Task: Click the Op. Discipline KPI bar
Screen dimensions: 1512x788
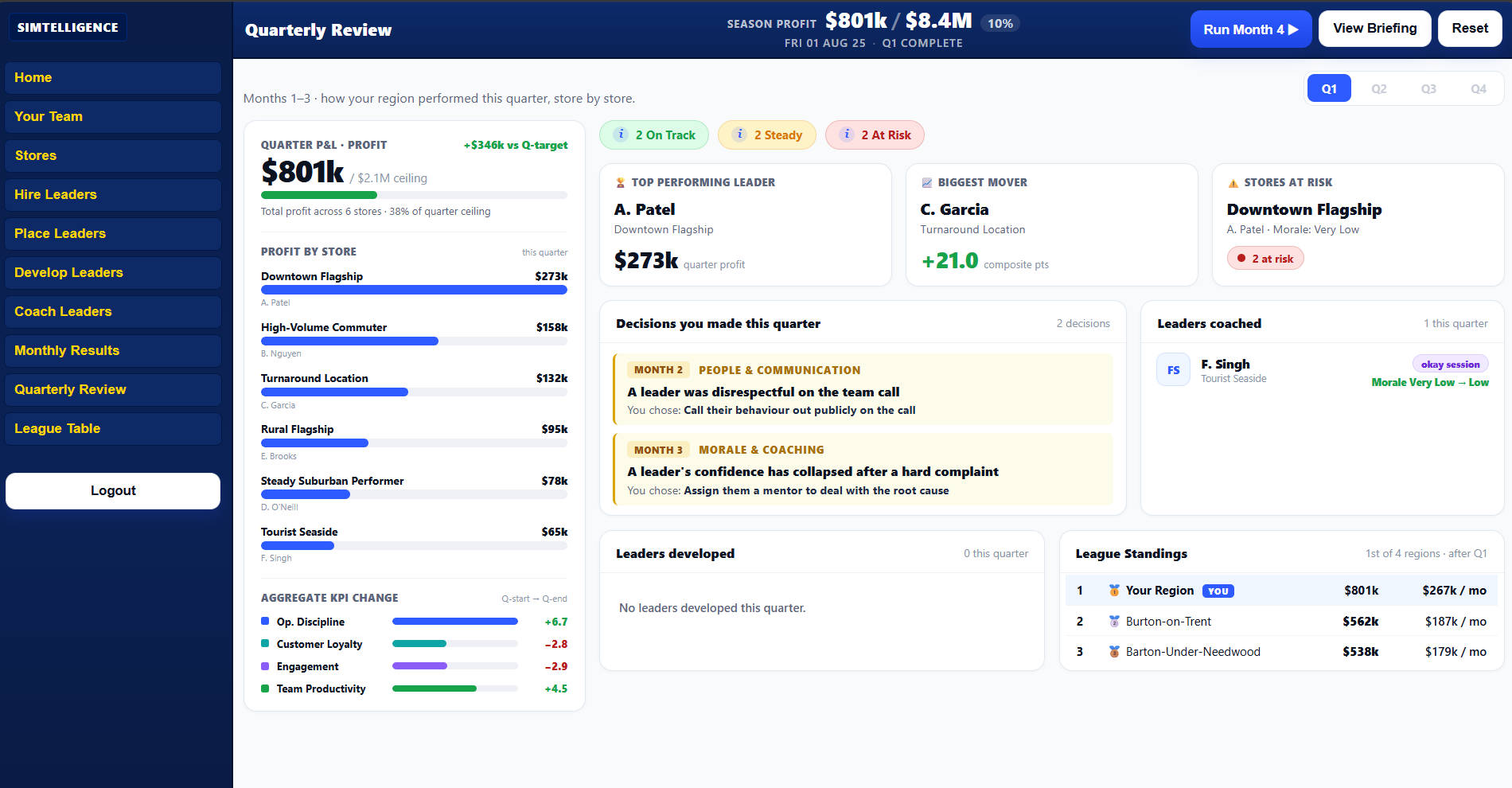Action: tap(455, 621)
